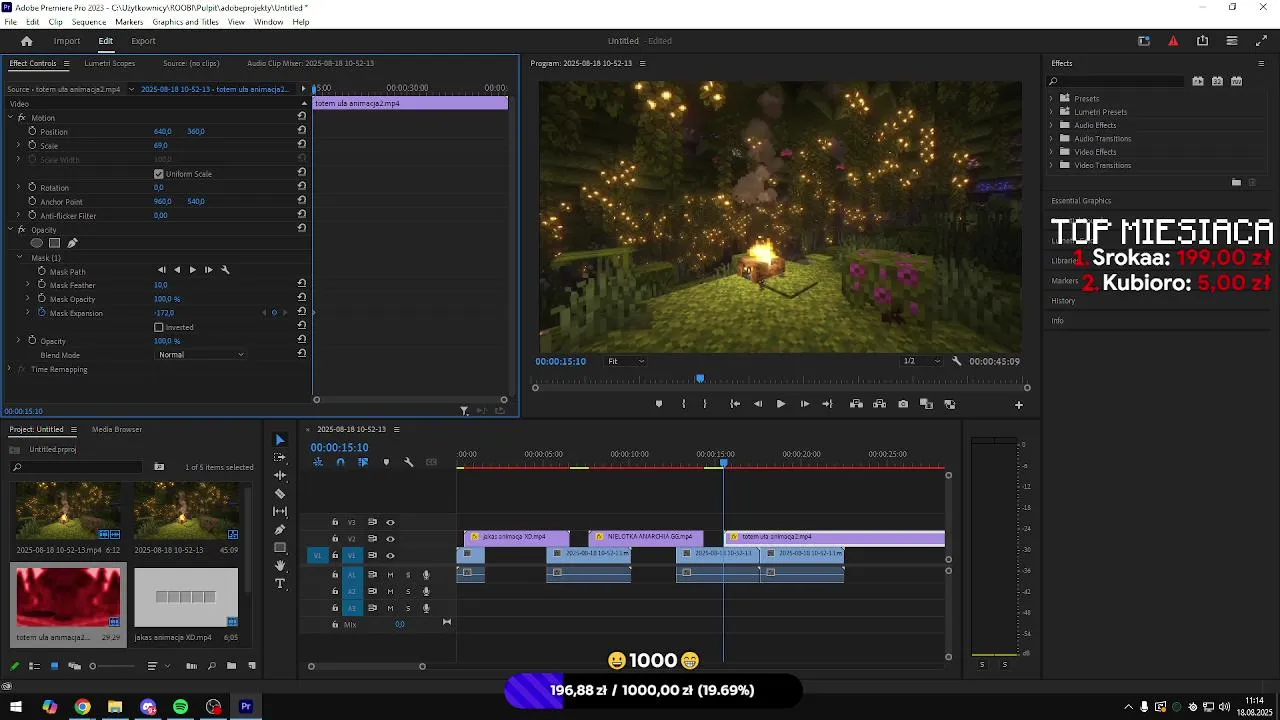Open playback resolution 1/2 dropdown
The width and height of the screenshot is (1280, 720).
922,361
